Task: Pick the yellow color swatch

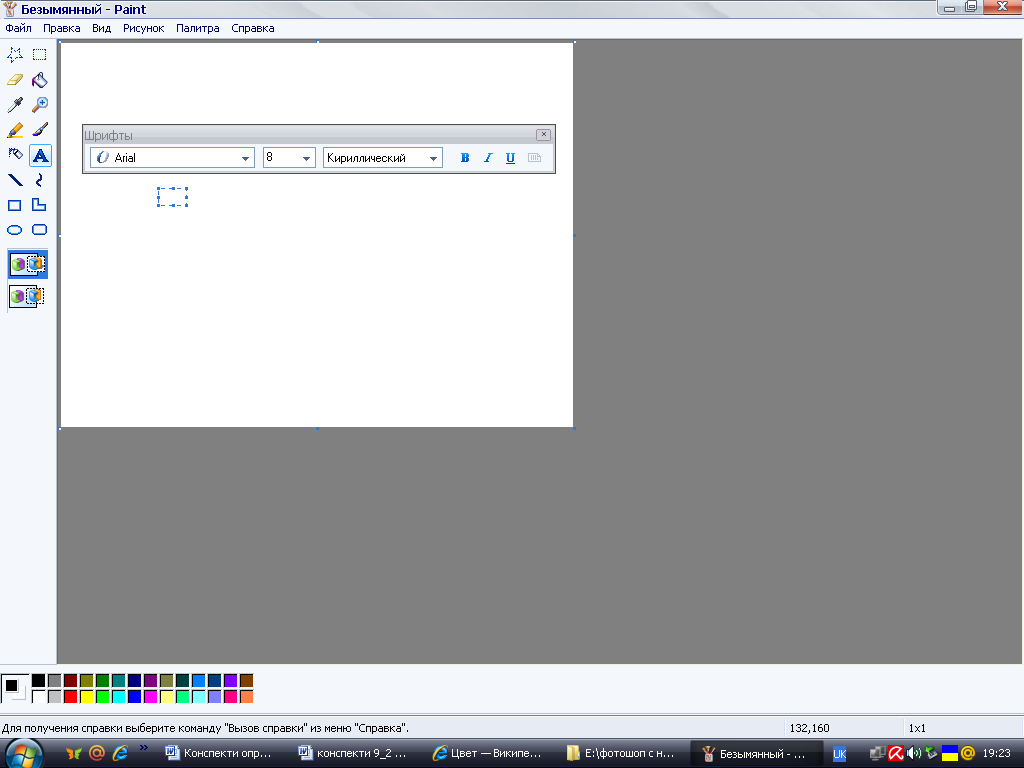Action: (x=86, y=697)
